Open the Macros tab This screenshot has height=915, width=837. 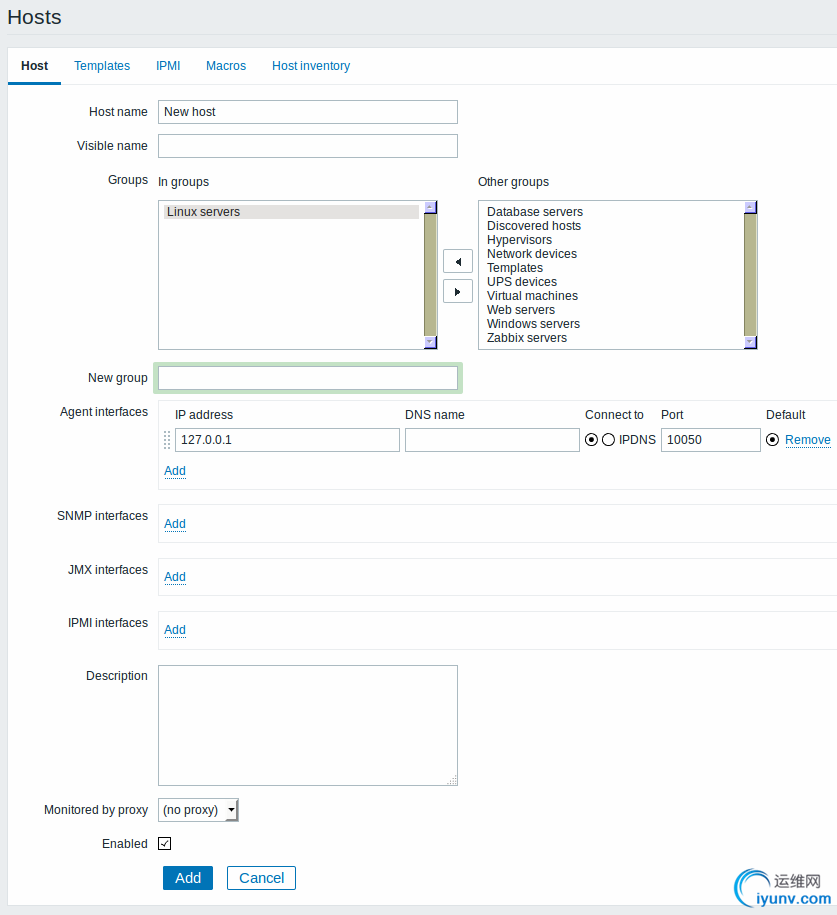point(226,66)
